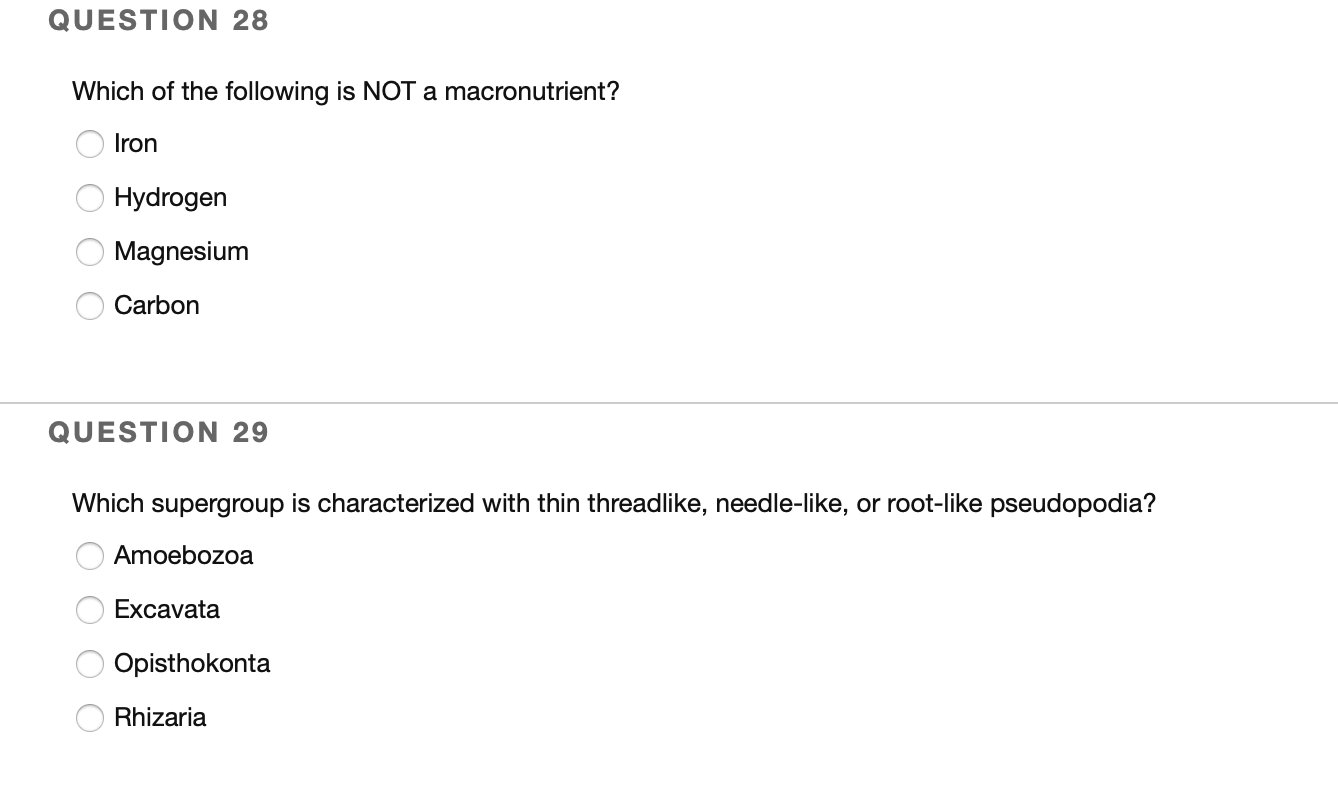This screenshot has height=812, width=1338.
Task: Click the Opisthokonta answer label text
Action: [192, 664]
